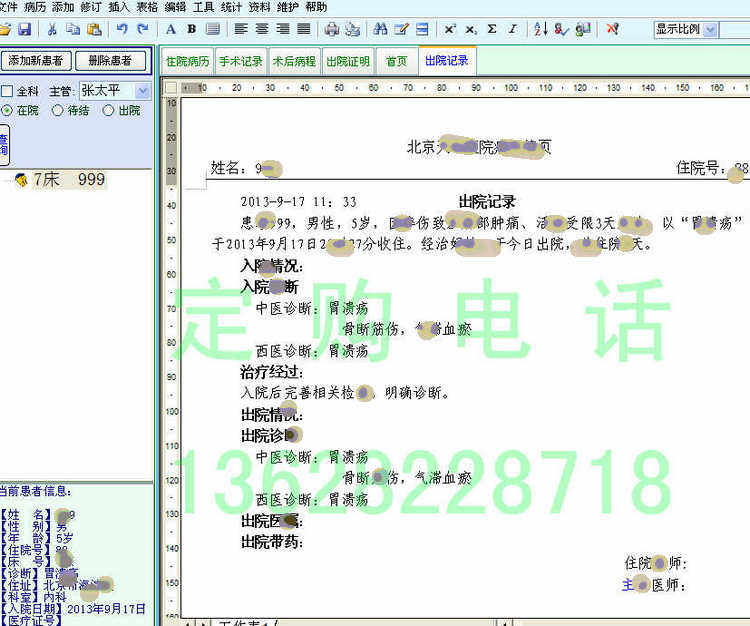Sort using the A-Z sort icon
This screenshot has width=750, height=626.
tap(540, 29)
